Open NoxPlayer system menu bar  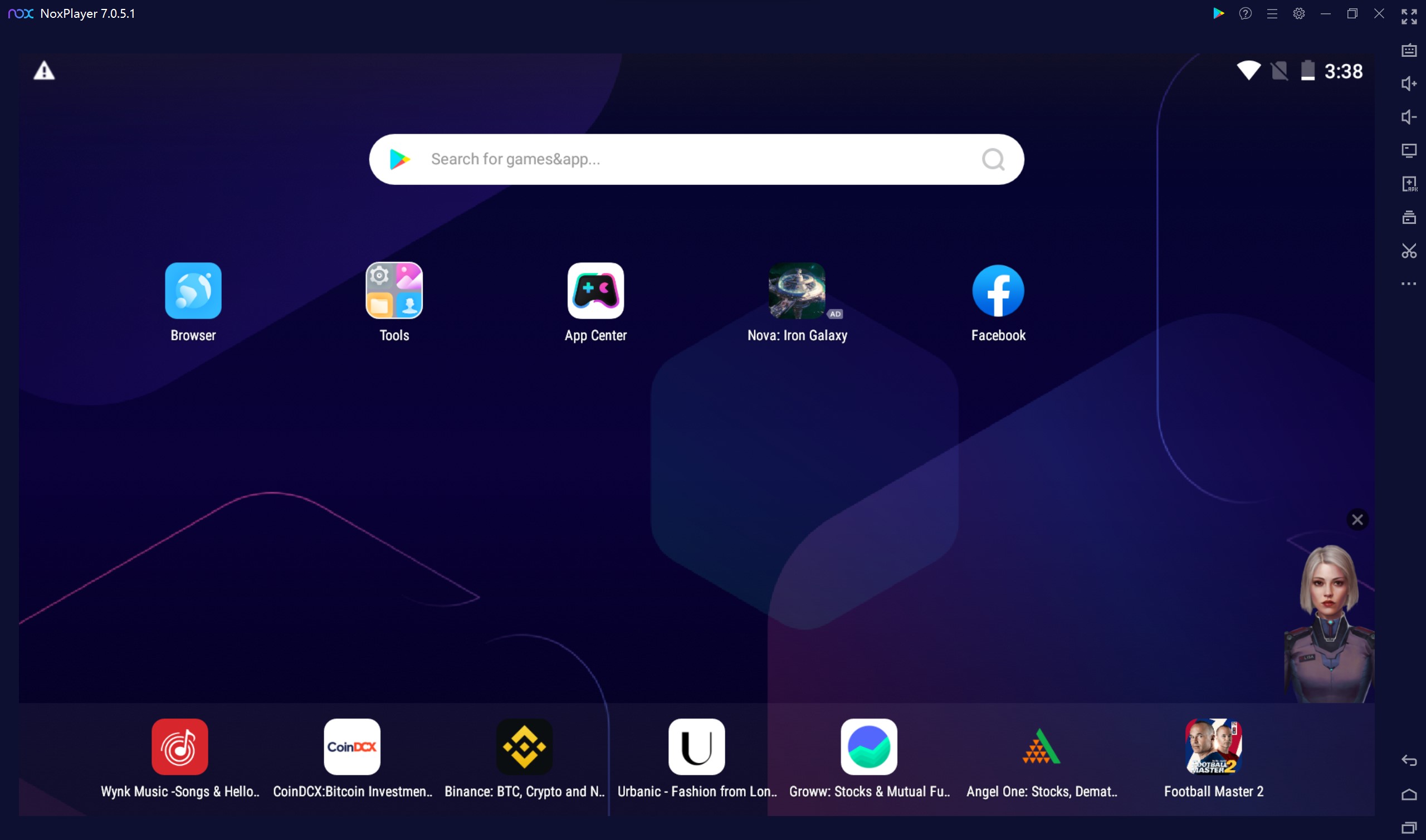click(x=1271, y=13)
